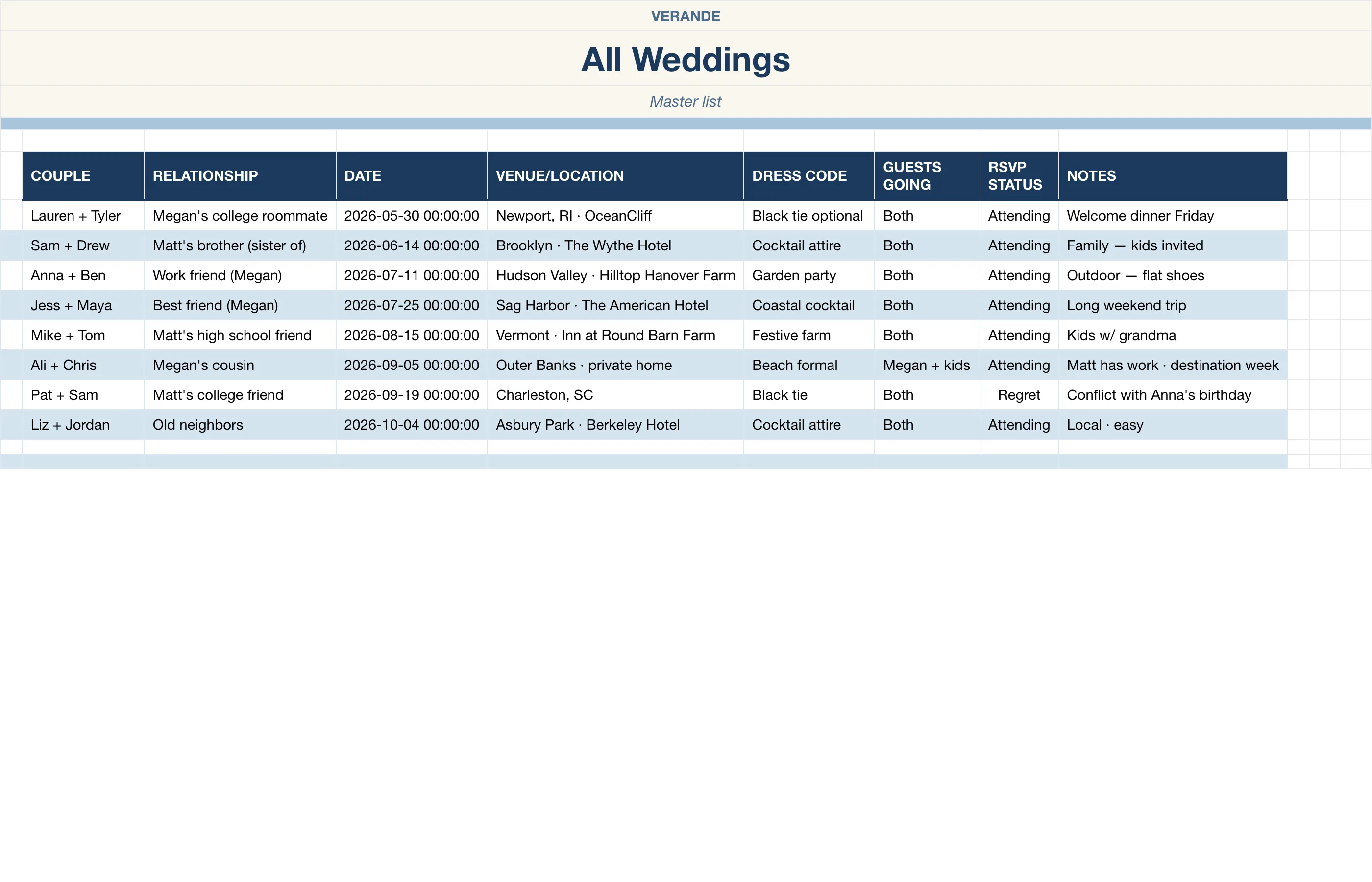Image resolution: width=1372 pixels, height=882 pixels.
Task: Select the Mike + Tom cell
Action: click(x=84, y=335)
